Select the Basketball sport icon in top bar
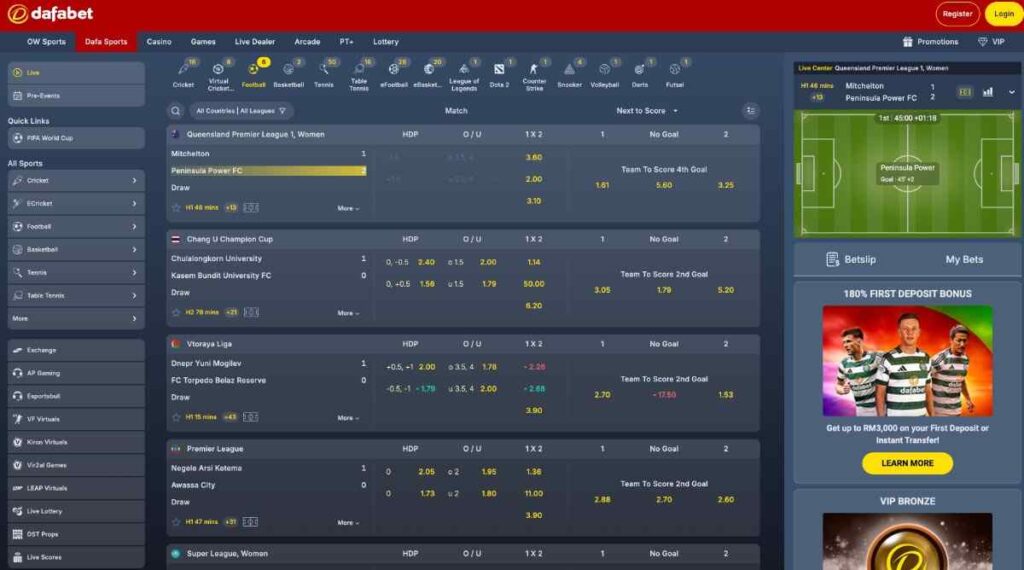 tap(289, 74)
